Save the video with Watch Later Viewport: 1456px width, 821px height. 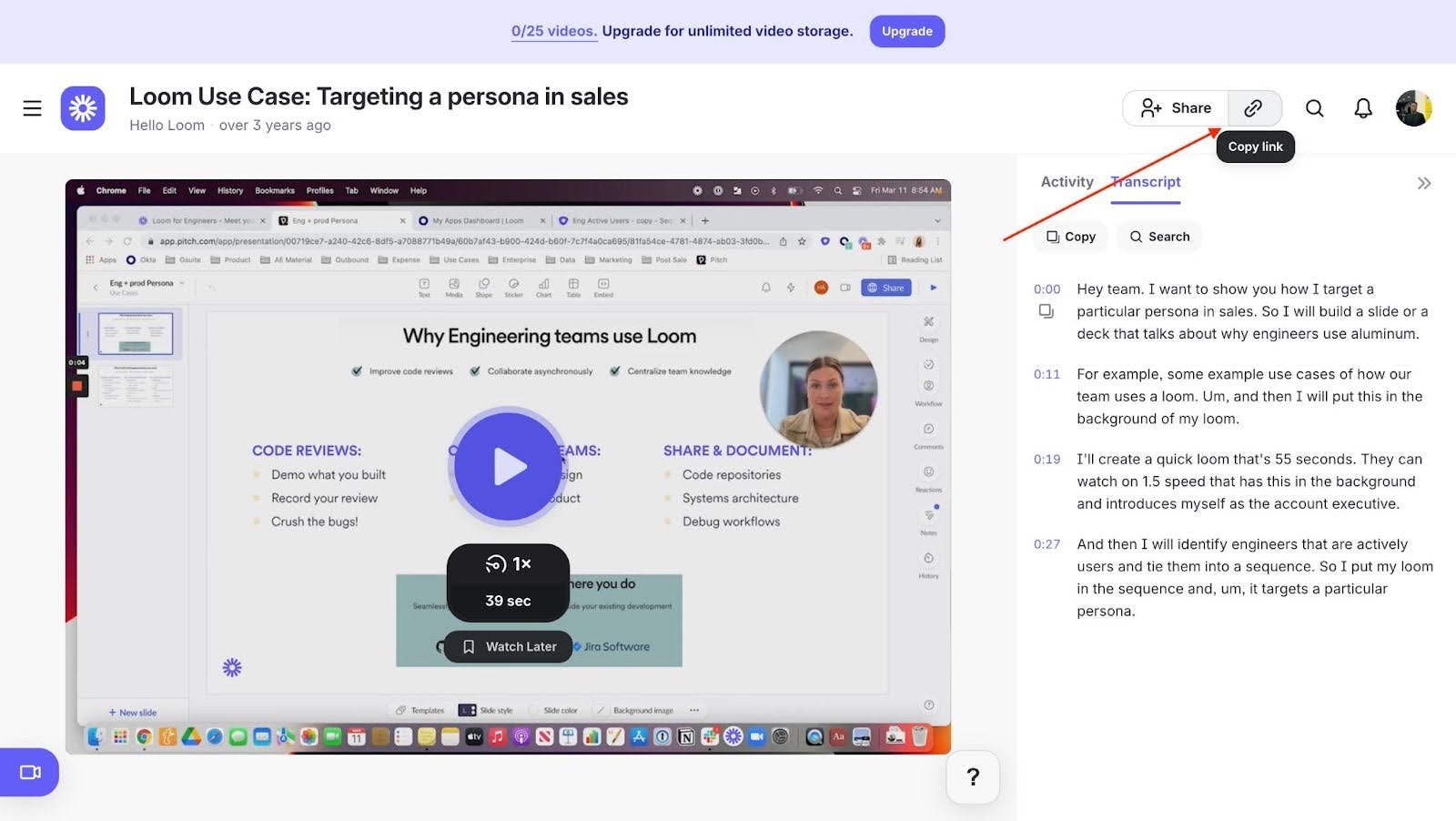pyautogui.click(x=509, y=646)
